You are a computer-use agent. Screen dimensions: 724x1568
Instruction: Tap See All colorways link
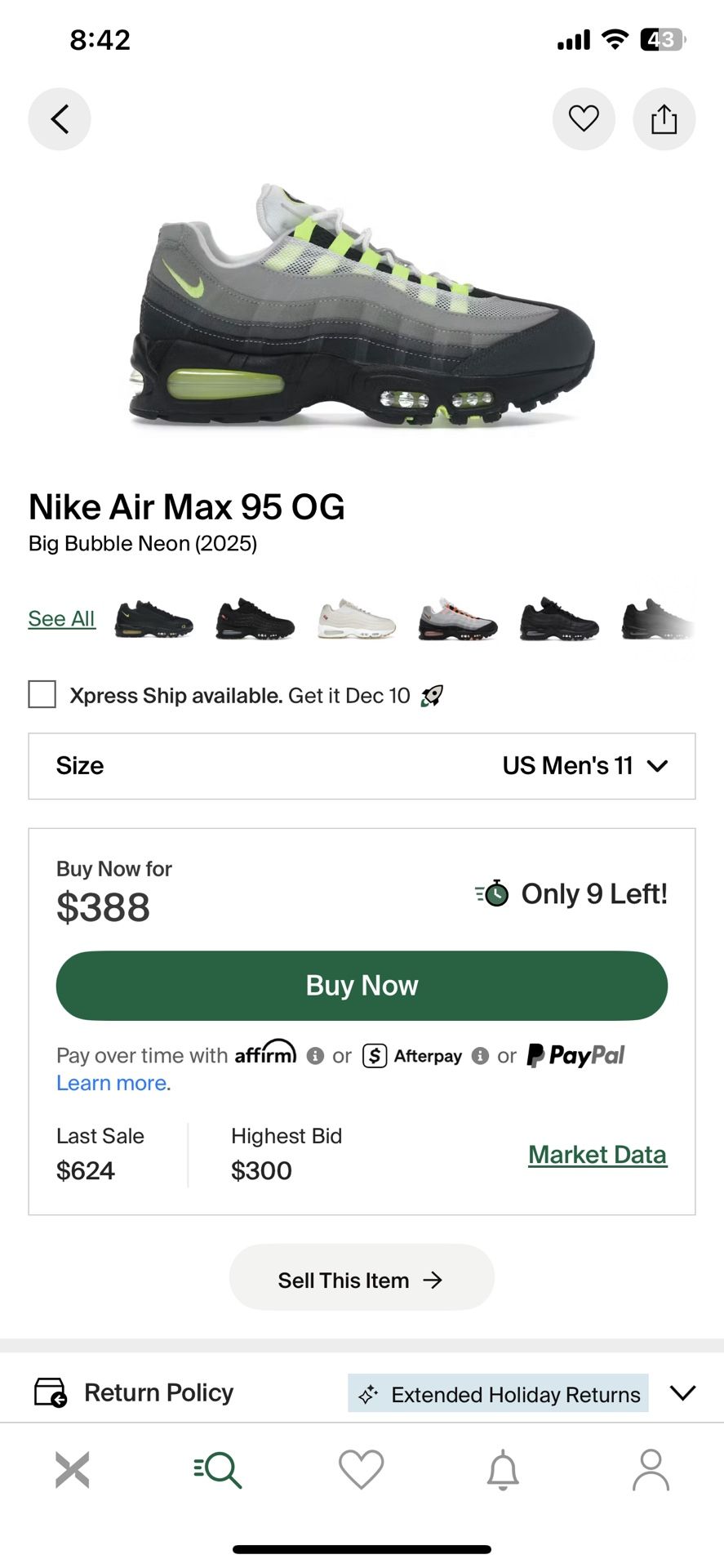[61, 619]
